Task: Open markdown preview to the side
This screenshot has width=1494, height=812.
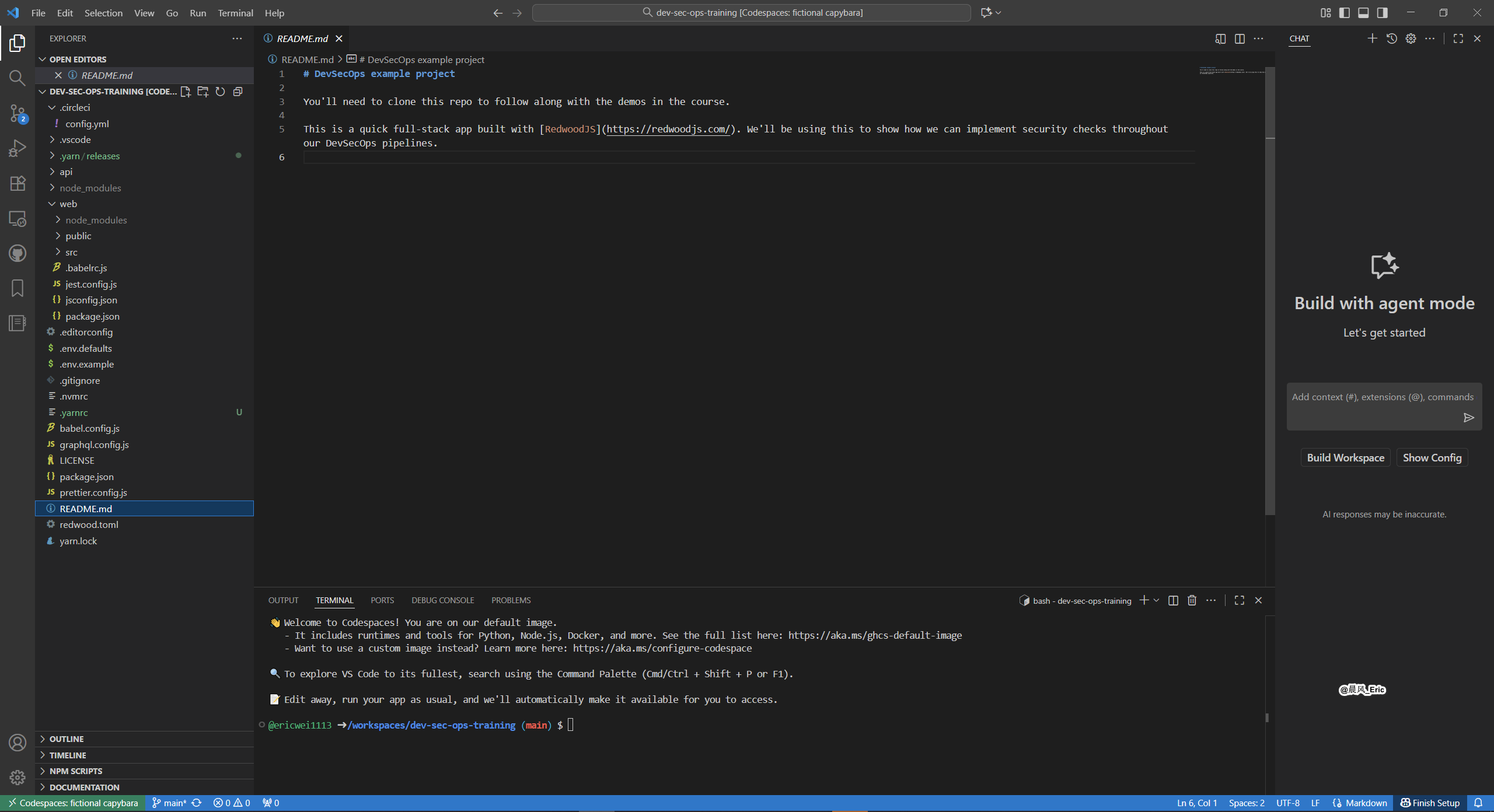Action: tap(1220, 38)
